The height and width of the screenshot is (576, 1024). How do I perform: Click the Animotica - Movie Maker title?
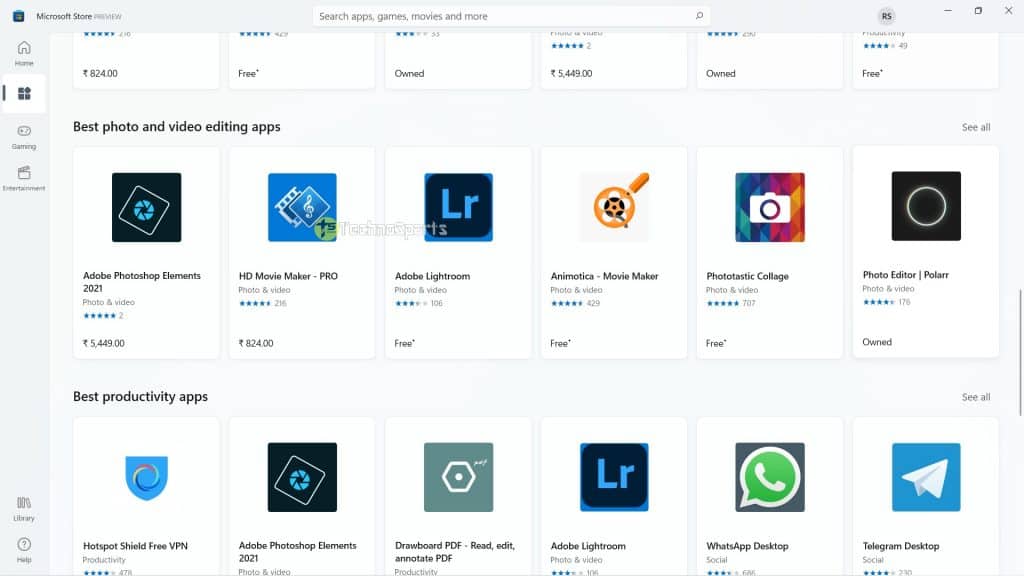[x=604, y=276]
